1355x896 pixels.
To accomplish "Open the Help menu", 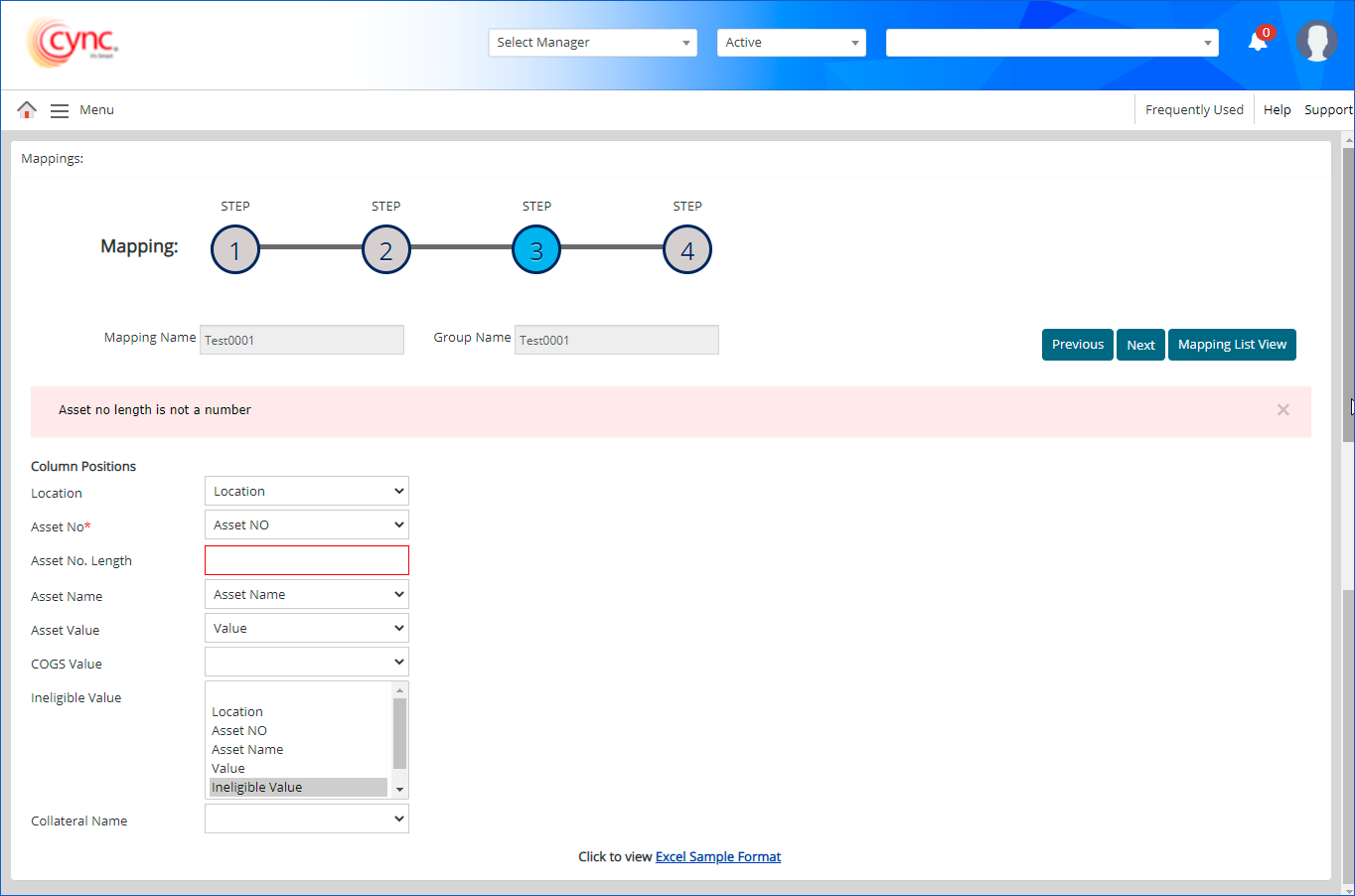I will coord(1277,110).
